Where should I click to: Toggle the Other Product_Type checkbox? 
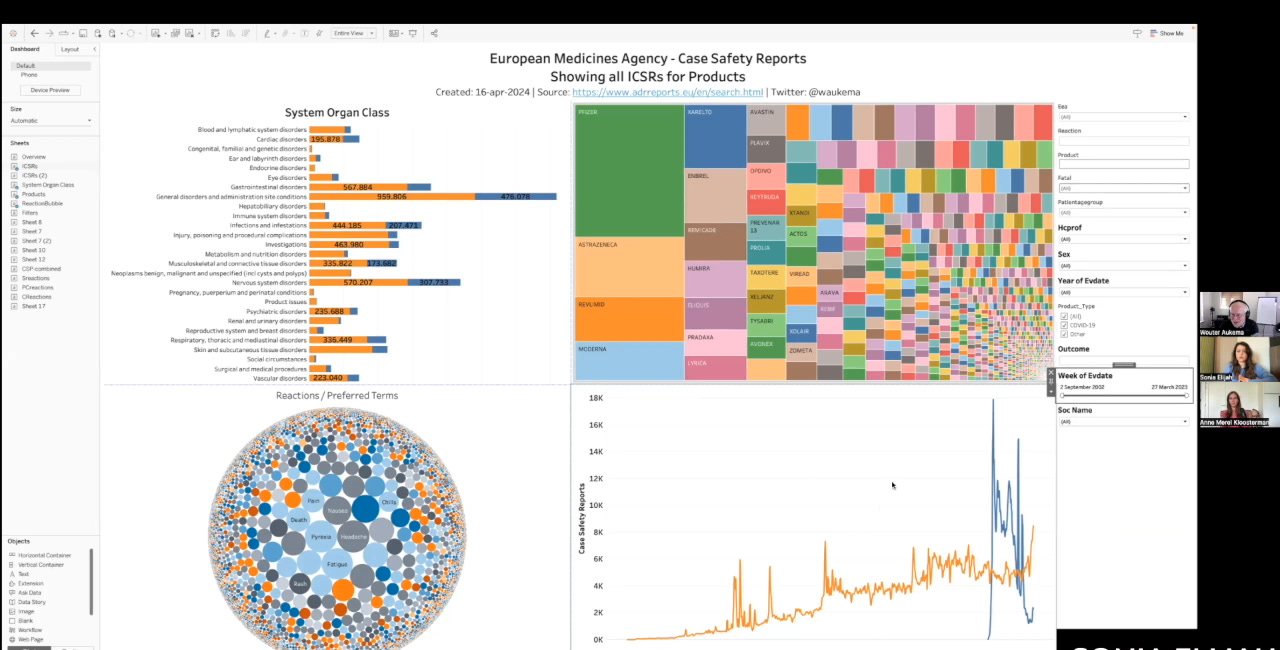pyautogui.click(x=1064, y=334)
